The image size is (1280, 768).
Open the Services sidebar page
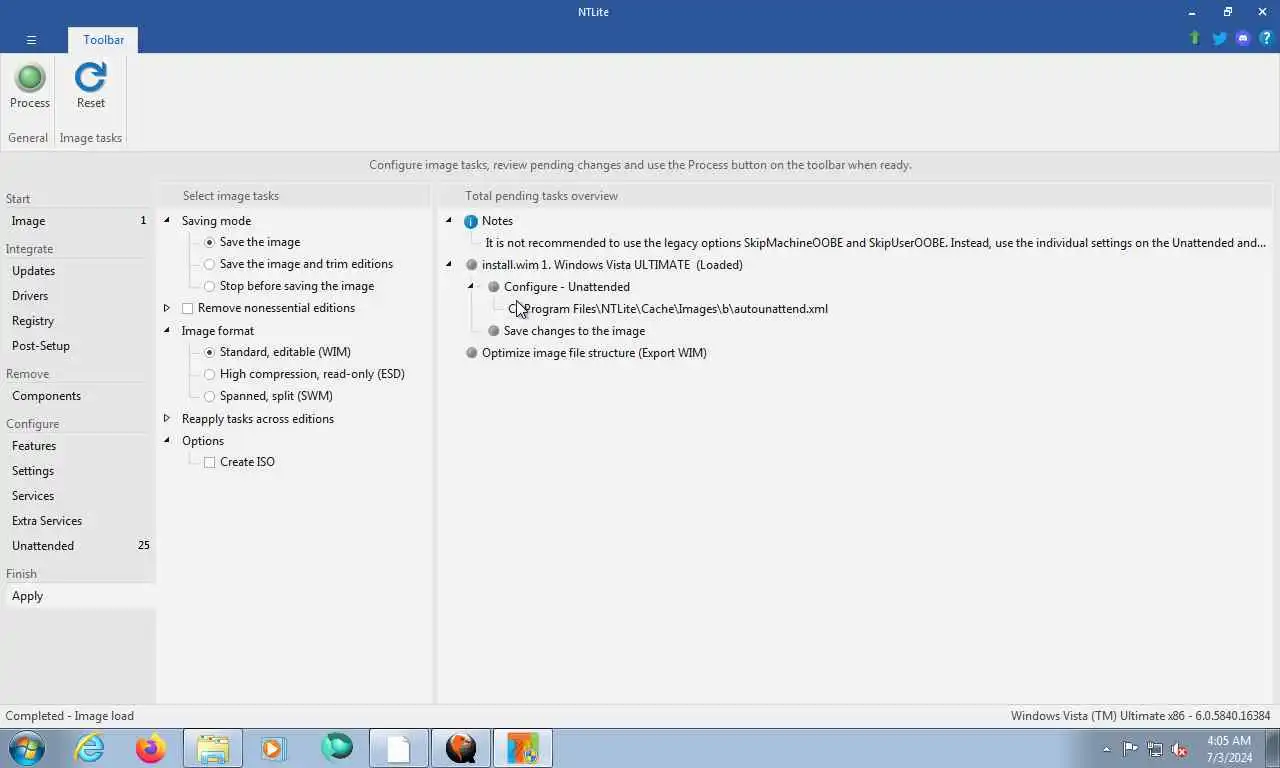[x=78, y=496]
